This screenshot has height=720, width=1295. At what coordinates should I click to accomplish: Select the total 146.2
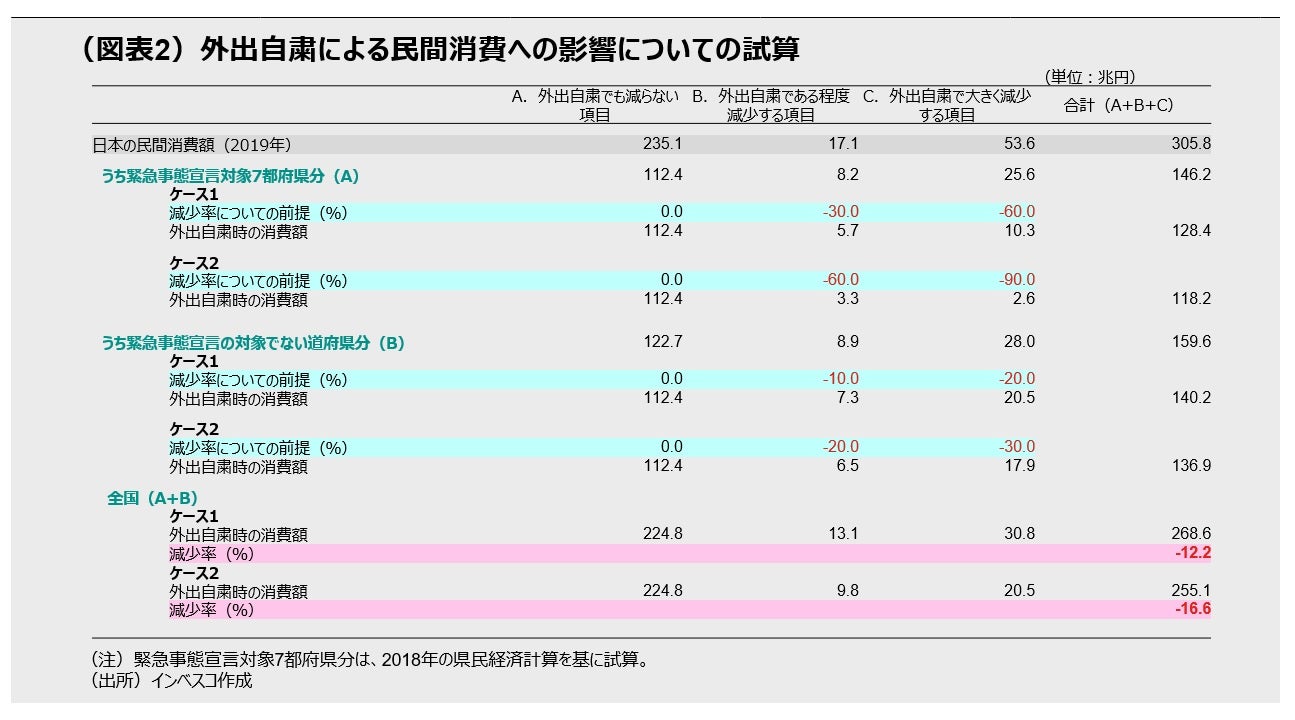point(1192,175)
